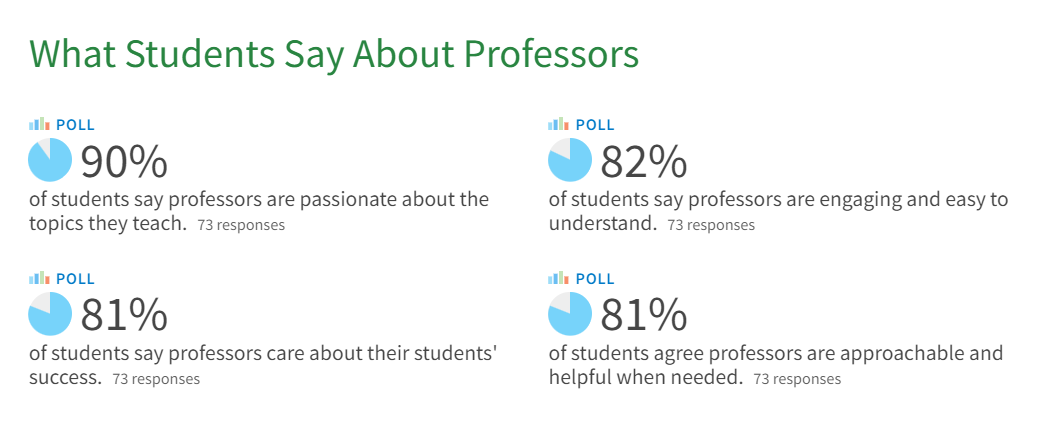Click the 90% percentage figure
1052x427 pixels.
click(x=124, y=162)
